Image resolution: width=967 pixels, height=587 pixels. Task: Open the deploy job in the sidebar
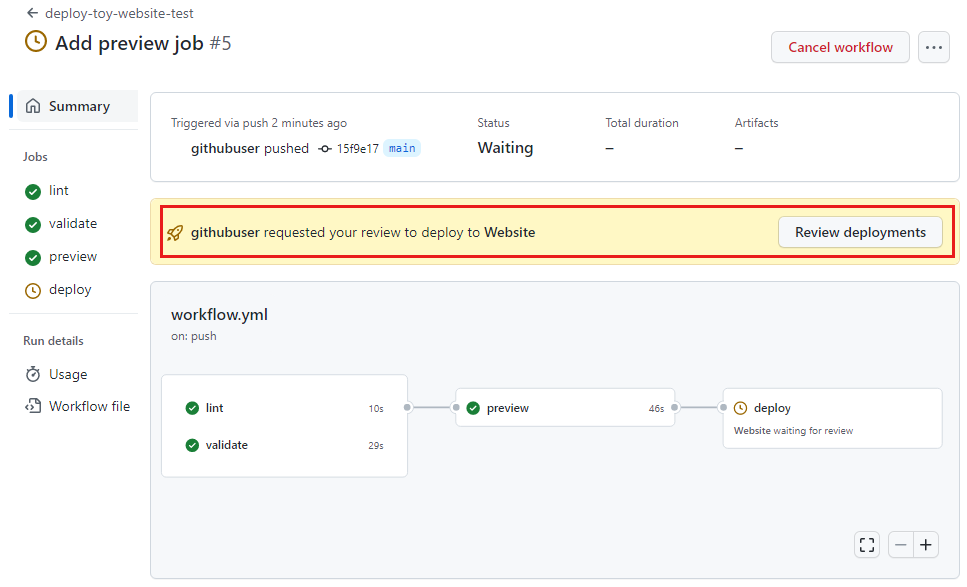point(70,290)
